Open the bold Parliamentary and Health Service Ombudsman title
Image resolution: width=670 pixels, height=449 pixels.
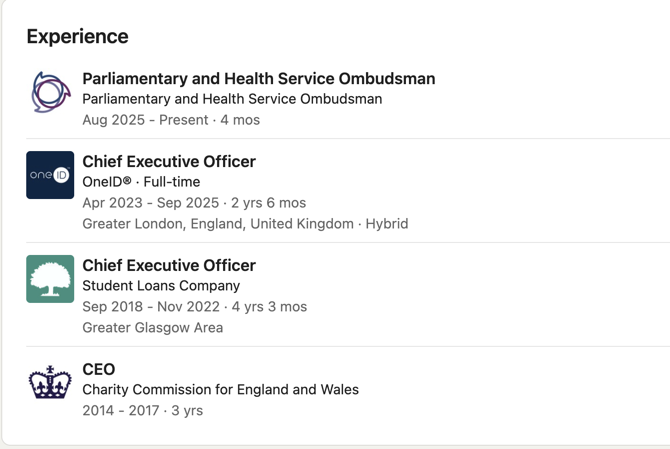click(258, 79)
